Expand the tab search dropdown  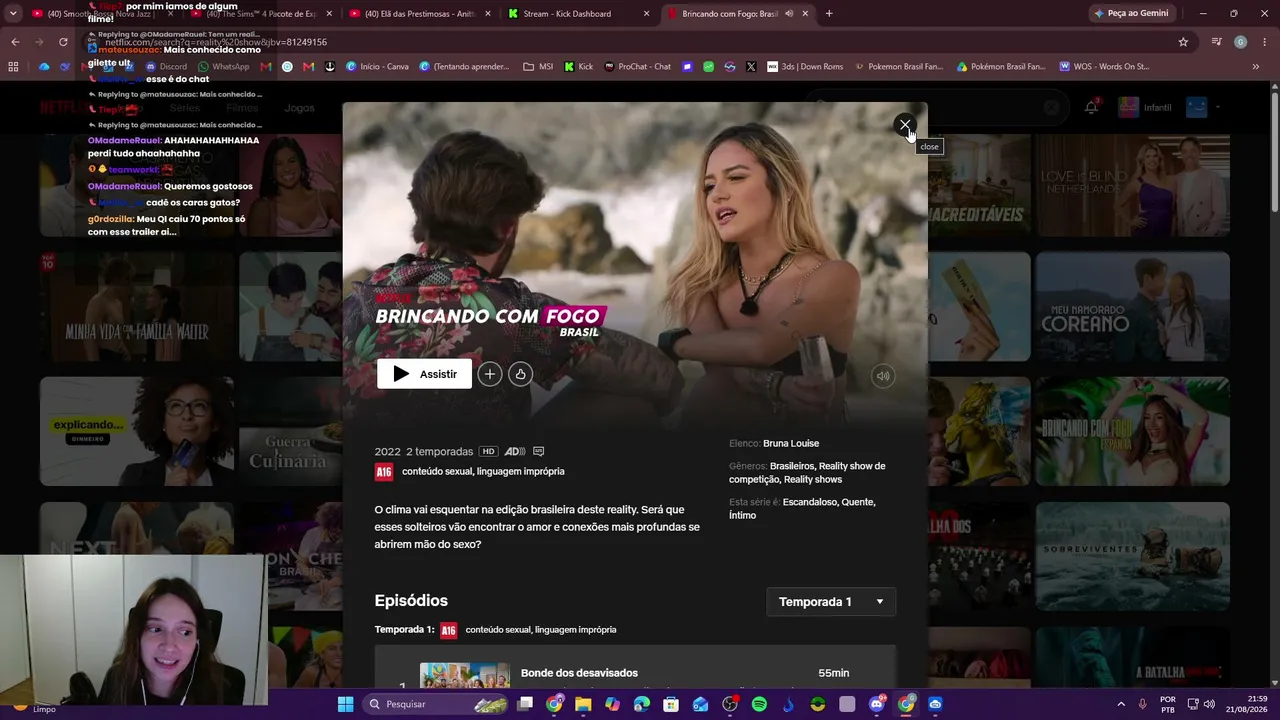click(13, 14)
